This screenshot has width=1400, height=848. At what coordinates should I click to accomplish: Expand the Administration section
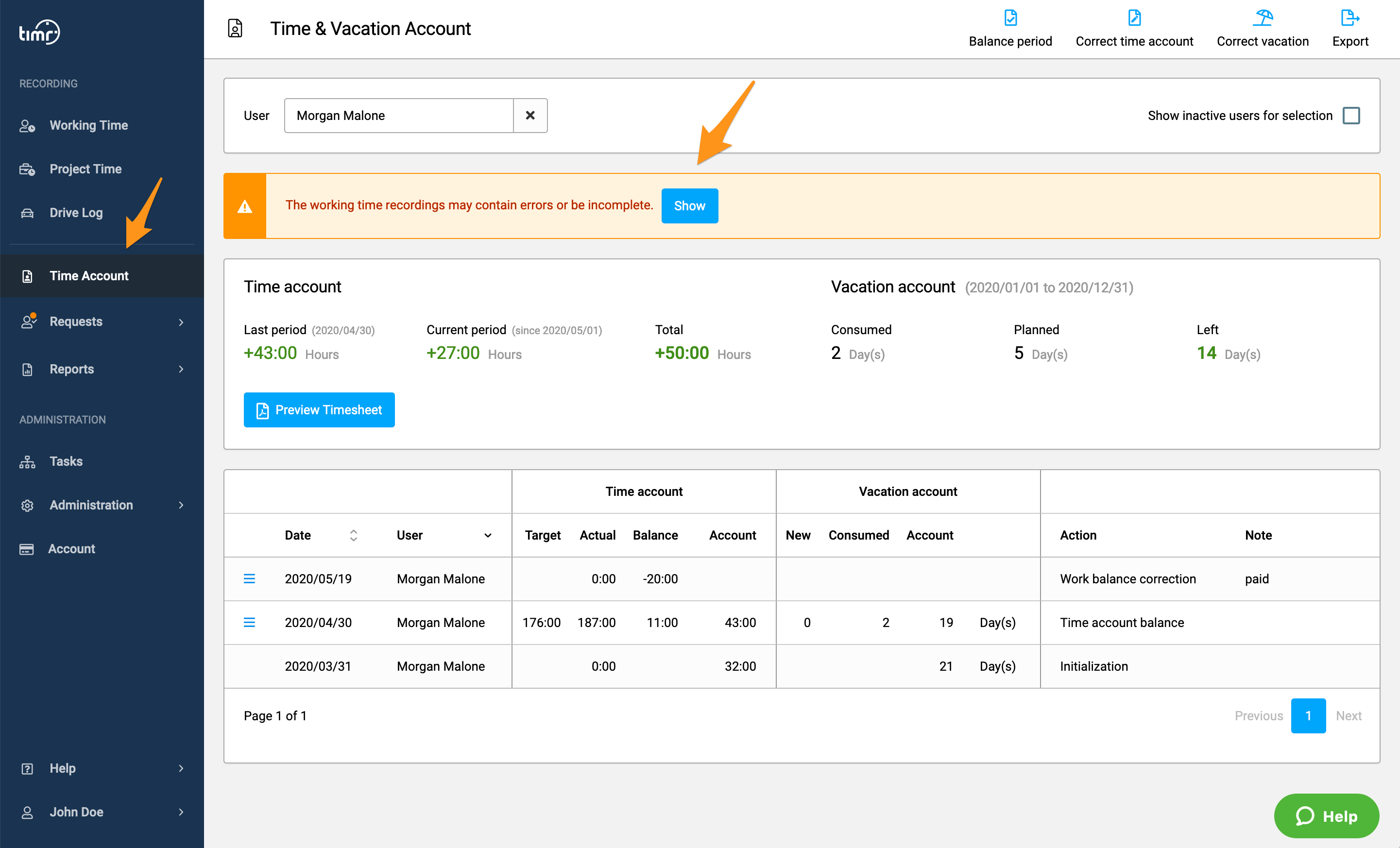[102, 505]
